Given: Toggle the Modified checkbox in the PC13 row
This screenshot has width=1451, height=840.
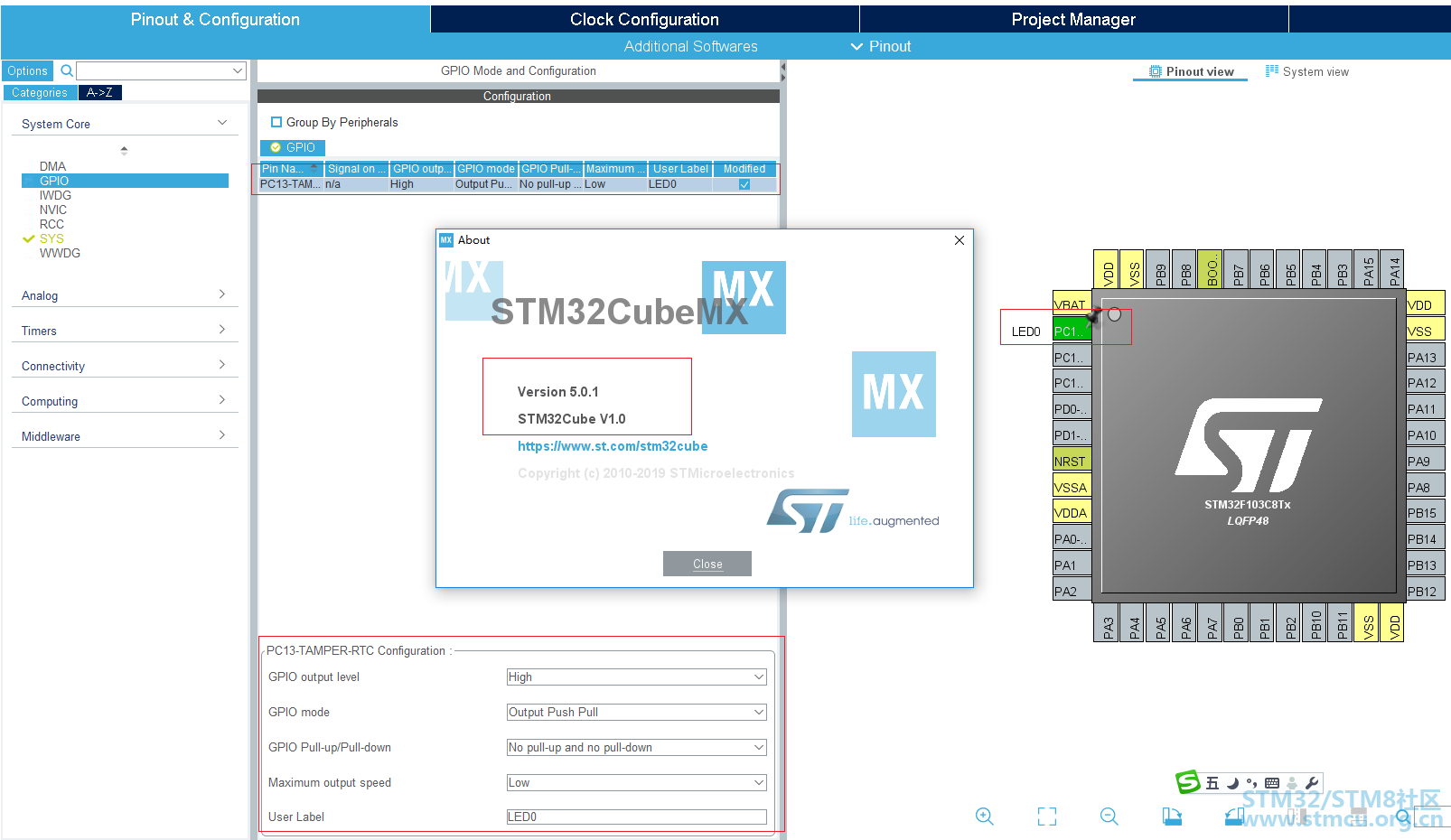Looking at the screenshot, I should (x=744, y=184).
